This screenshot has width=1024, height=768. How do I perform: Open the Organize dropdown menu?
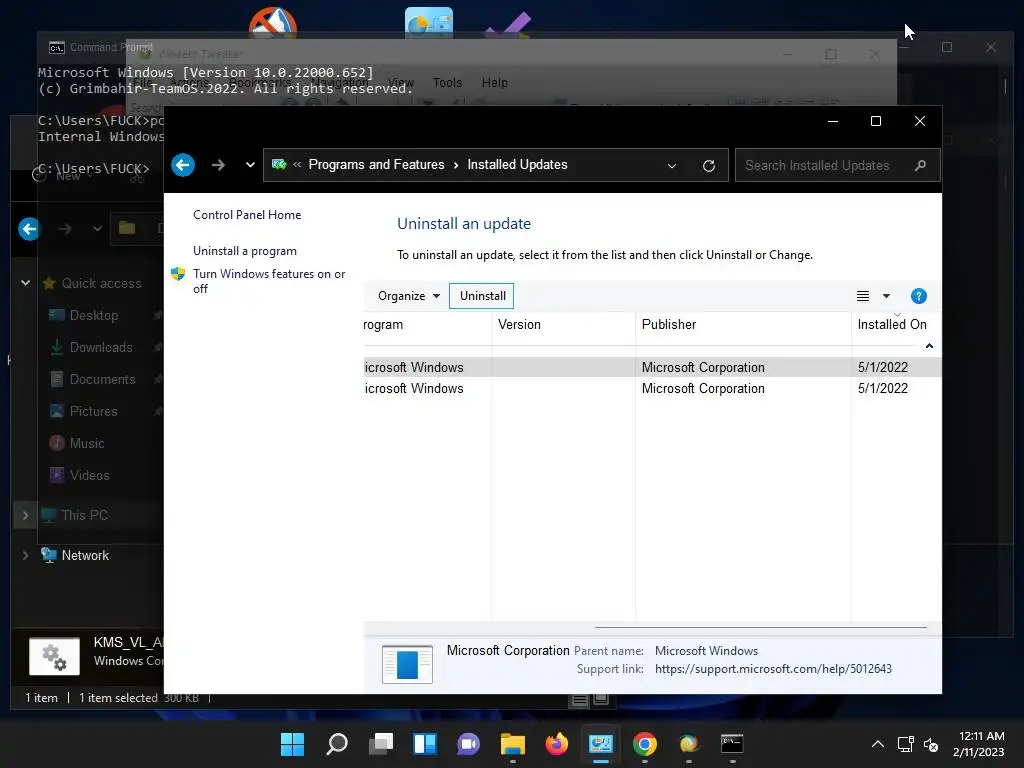click(x=409, y=296)
